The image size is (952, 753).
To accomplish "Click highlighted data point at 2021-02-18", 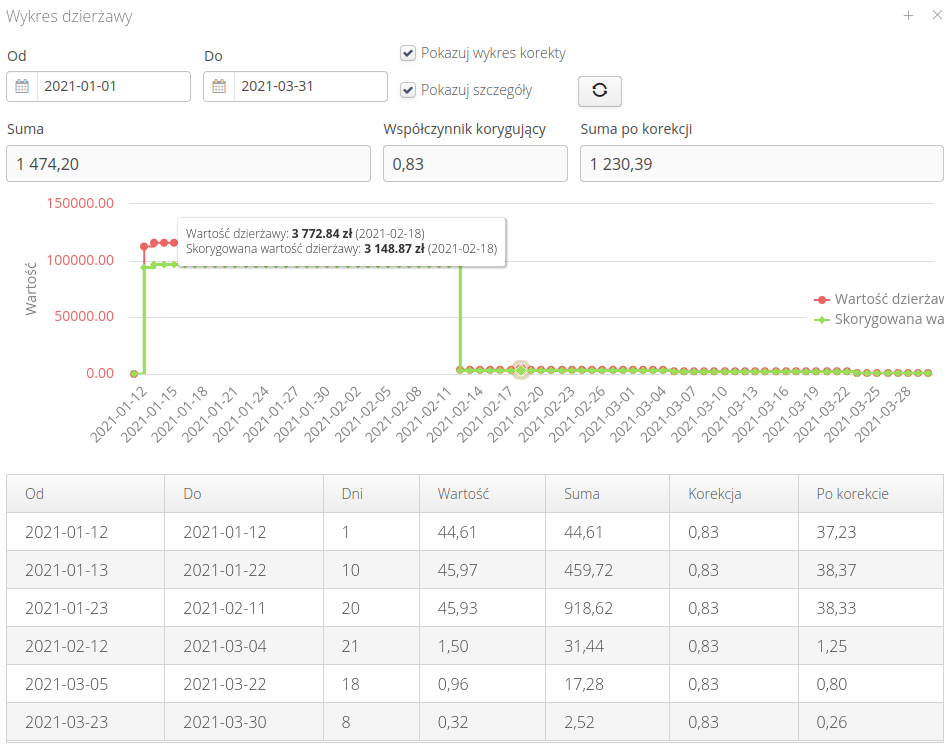I will click(x=520, y=371).
